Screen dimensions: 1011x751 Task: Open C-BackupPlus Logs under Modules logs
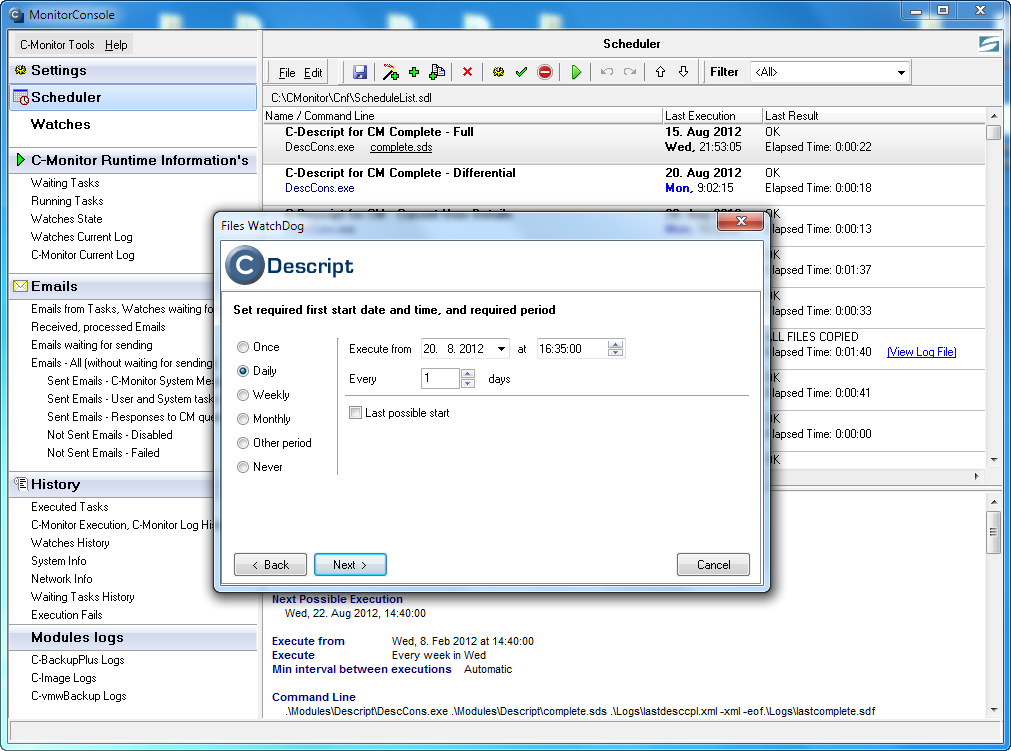coord(77,660)
